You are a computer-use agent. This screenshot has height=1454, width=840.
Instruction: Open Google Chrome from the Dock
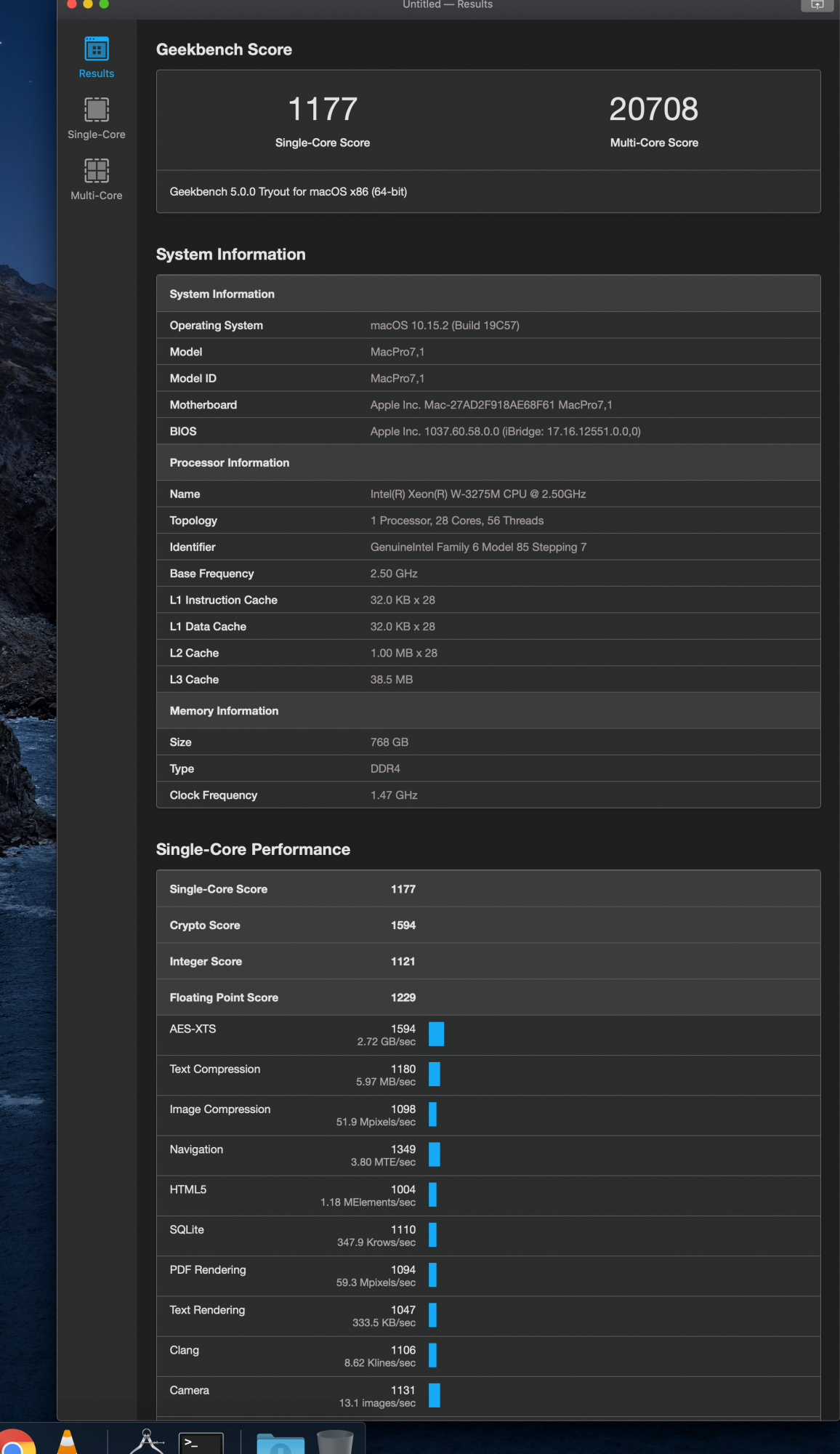(16, 1441)
